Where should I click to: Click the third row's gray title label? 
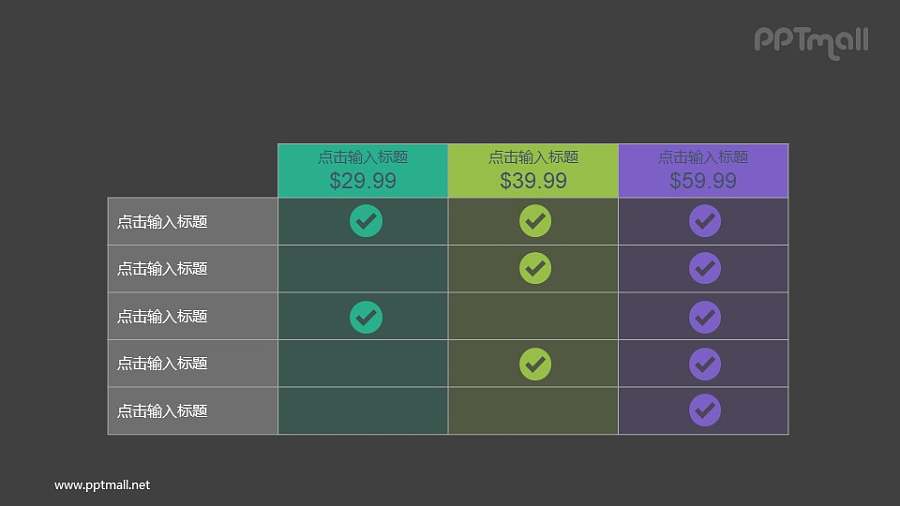pyautogui.click(x=162, y=316)
